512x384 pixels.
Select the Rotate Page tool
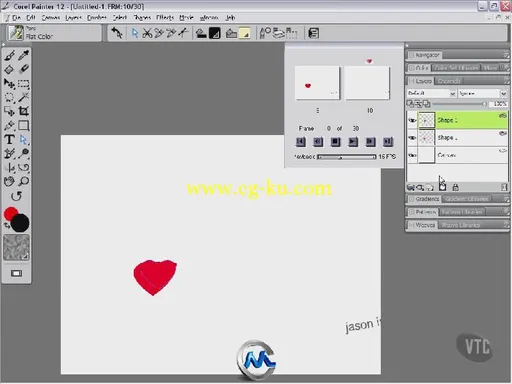[x=16, y=196]
